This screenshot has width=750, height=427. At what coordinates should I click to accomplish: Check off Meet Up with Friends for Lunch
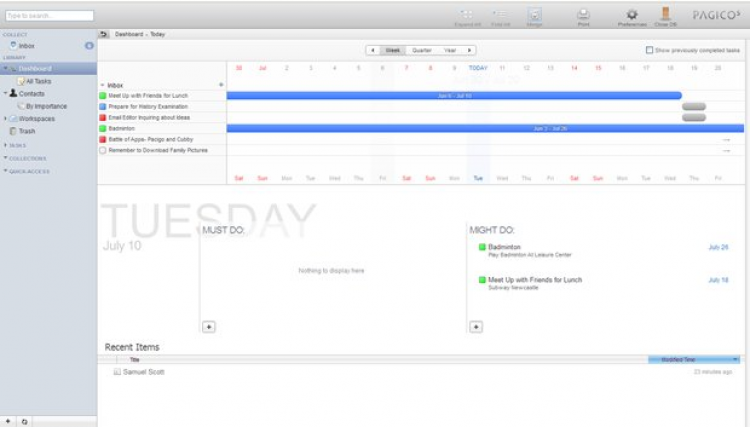pos(102,96)
